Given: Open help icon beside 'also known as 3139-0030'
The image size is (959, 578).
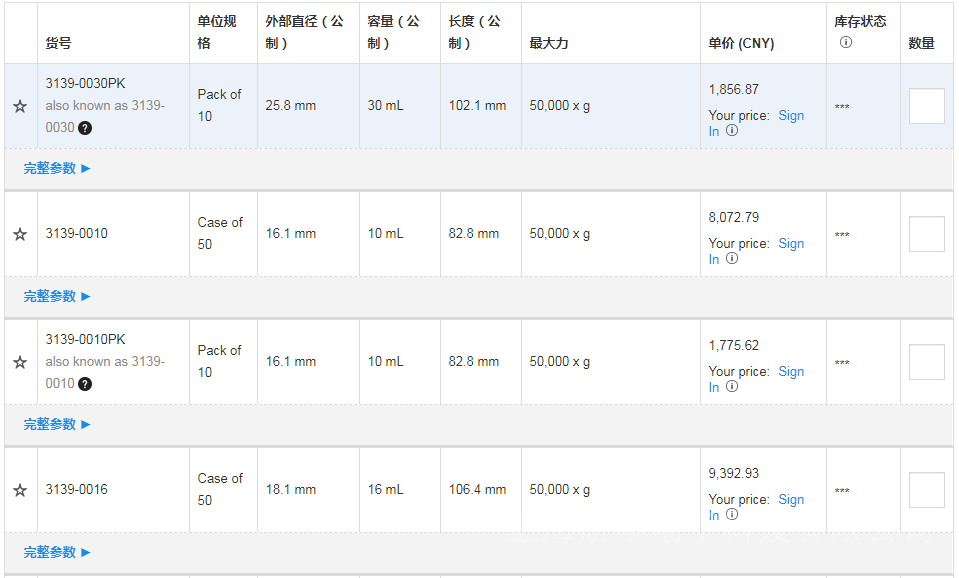Looking at the screenshot, I should (85, 128).
